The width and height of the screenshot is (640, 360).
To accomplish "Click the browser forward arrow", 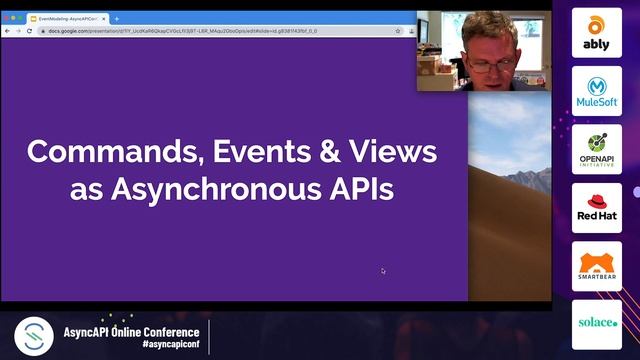I will coord(18,31).
